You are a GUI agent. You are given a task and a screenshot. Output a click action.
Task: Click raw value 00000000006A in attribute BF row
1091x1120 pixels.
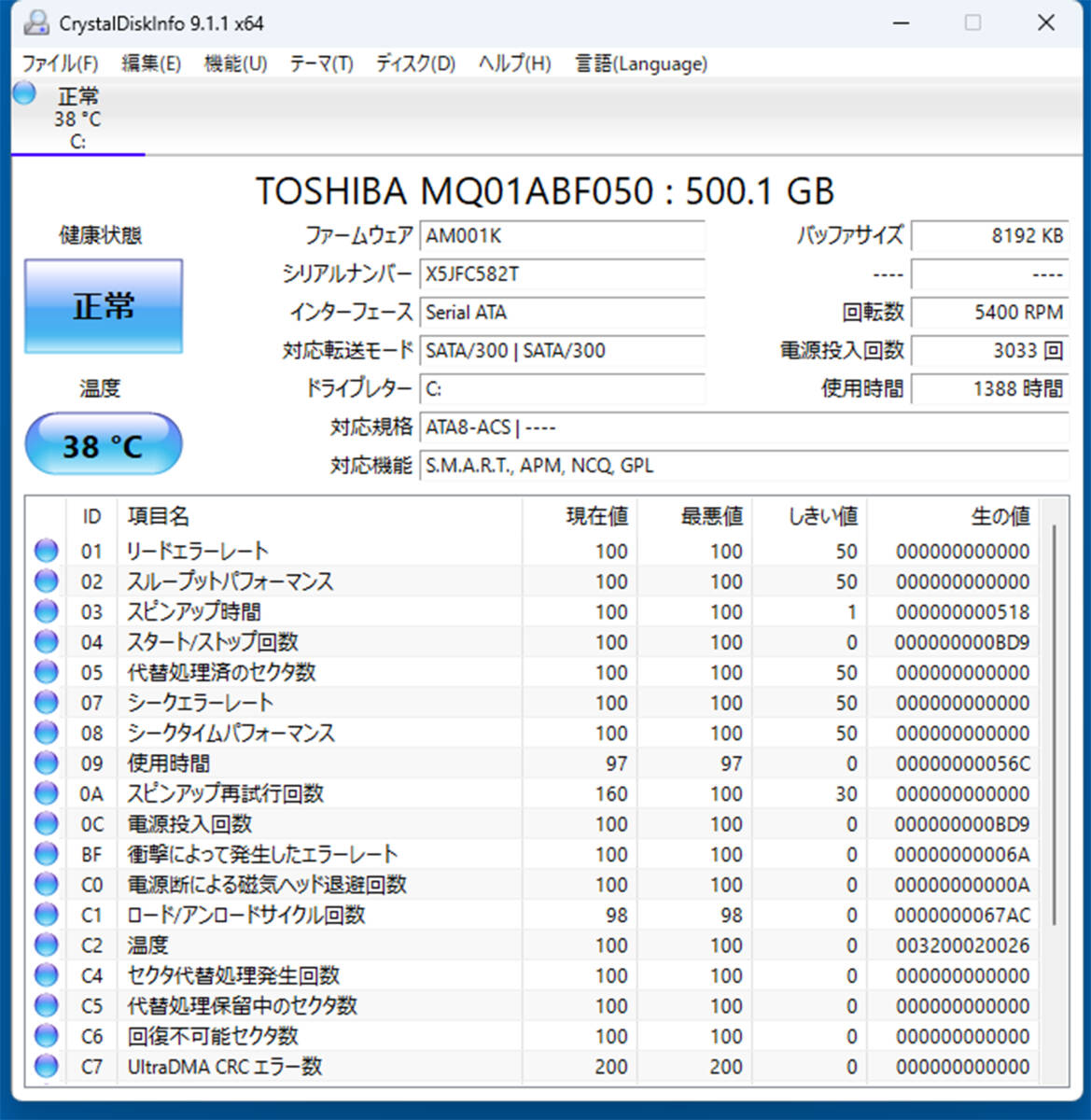click(x=963, y=855)
